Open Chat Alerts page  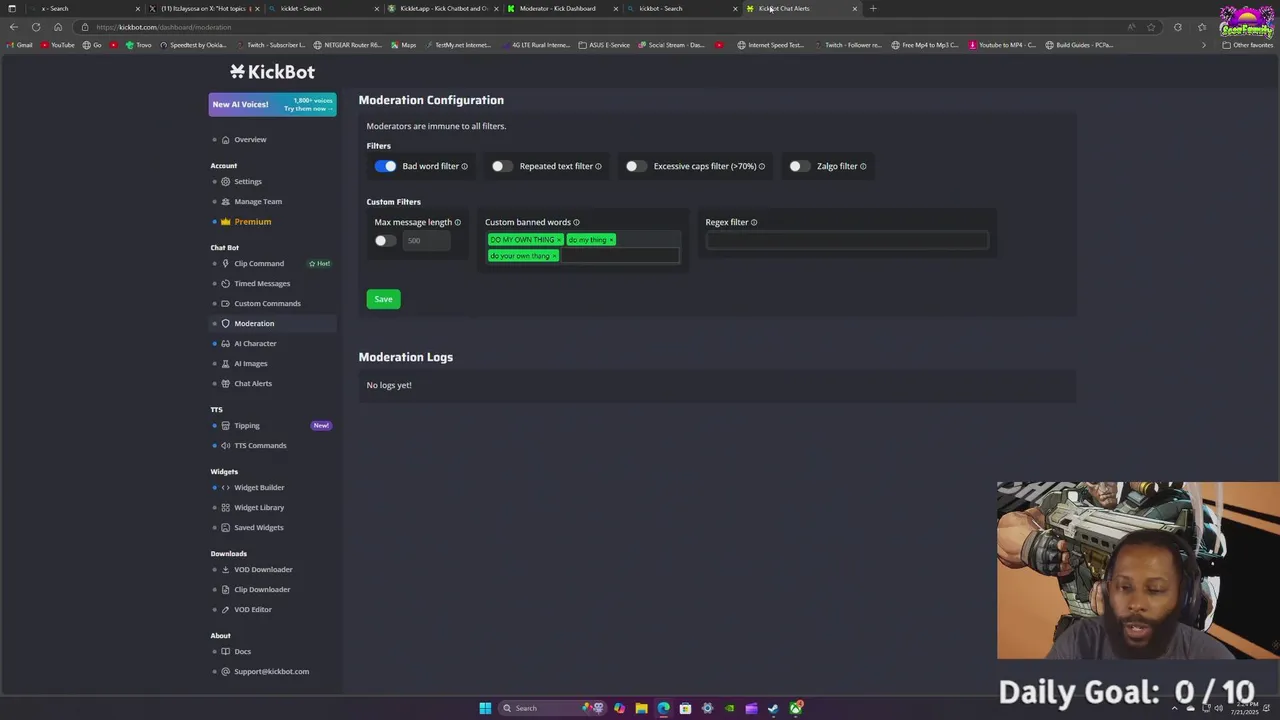(252, 384)
